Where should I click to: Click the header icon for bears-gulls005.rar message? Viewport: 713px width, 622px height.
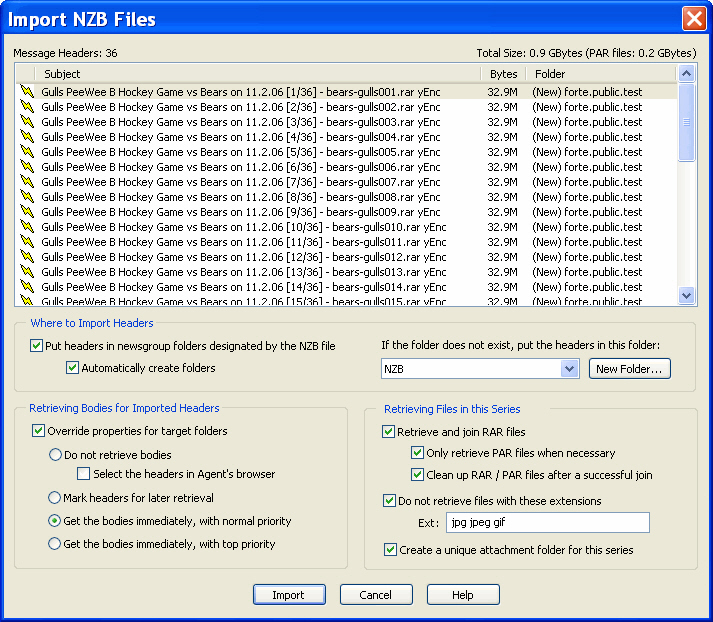[x=27, y=152]
